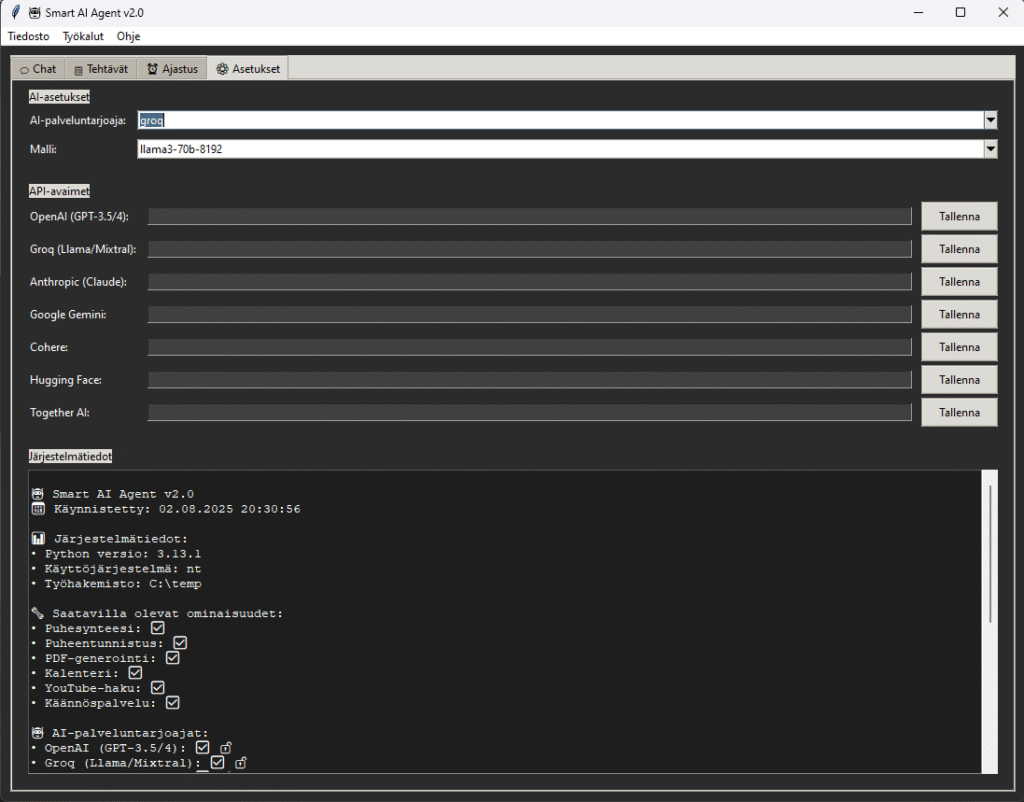Click the wrench icon before Saatavilla olevat ominaisuudet
The image size is (1024, 802).
coord(38,613)
